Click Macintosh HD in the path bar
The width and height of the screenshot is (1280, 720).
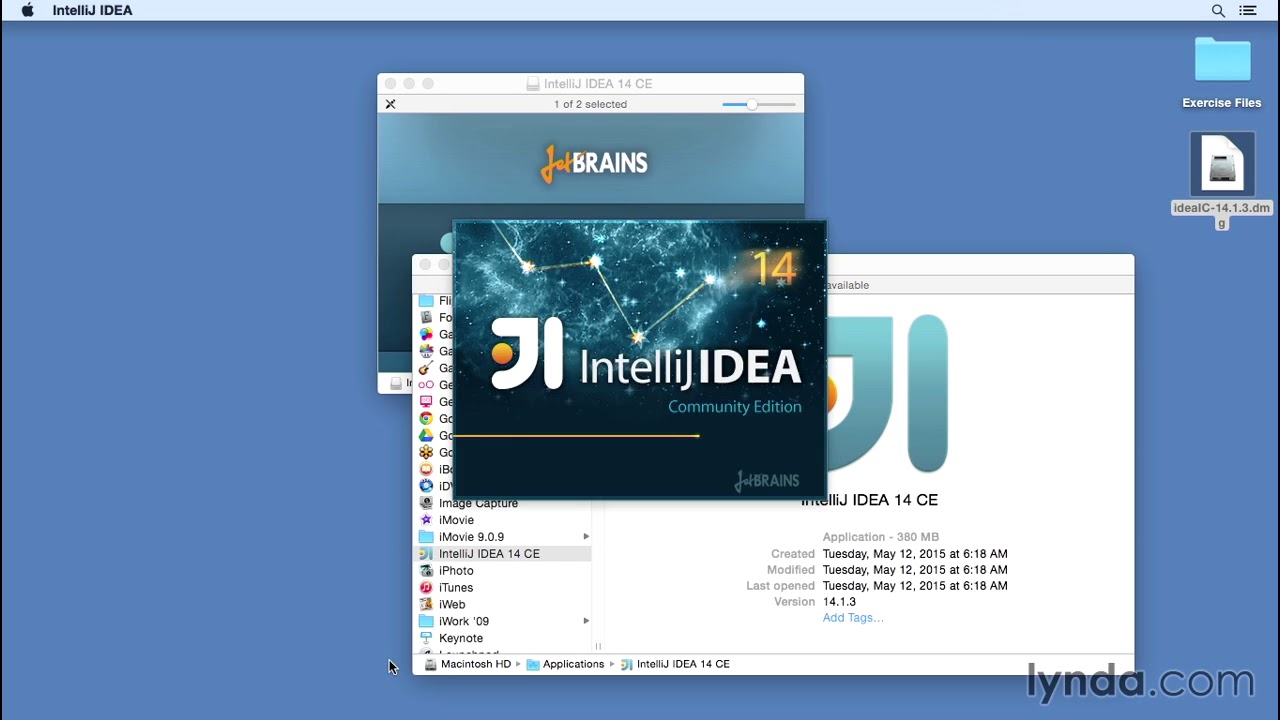(467, 664)
